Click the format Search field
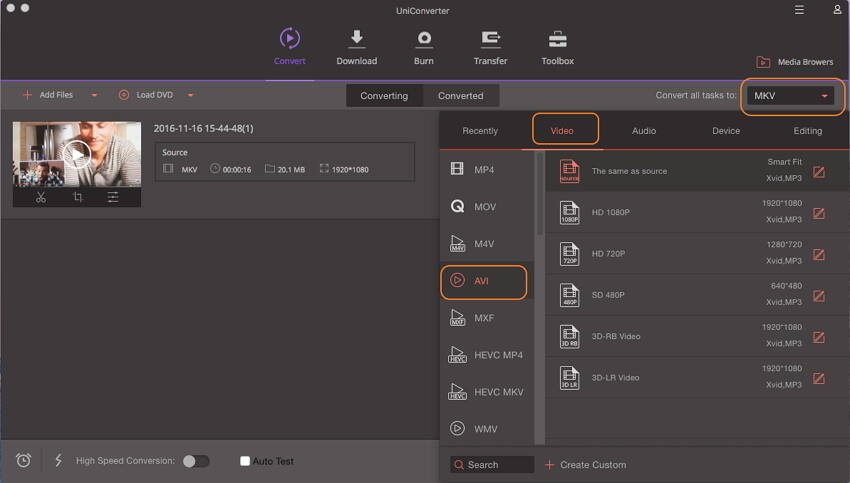This screenshot has height=483, width=850. coord(492,465)
